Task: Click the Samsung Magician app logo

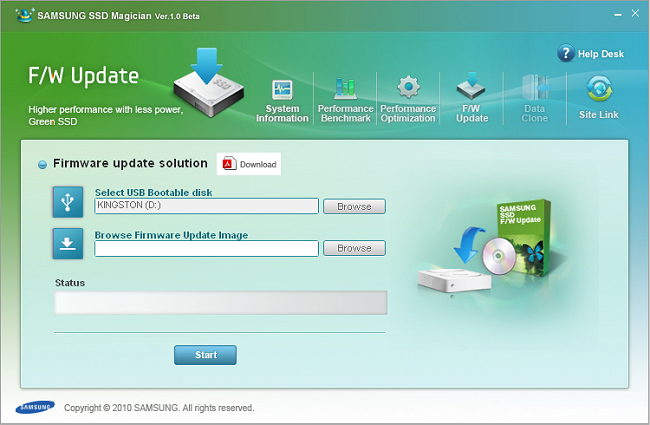Action: [x=24, y=15]
